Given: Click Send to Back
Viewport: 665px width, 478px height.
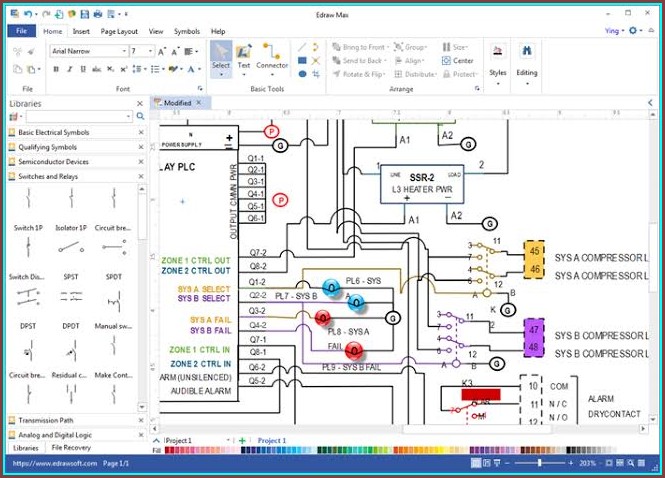Looking at the screenshot, I should pyautogui.click(x=359, y=61).
